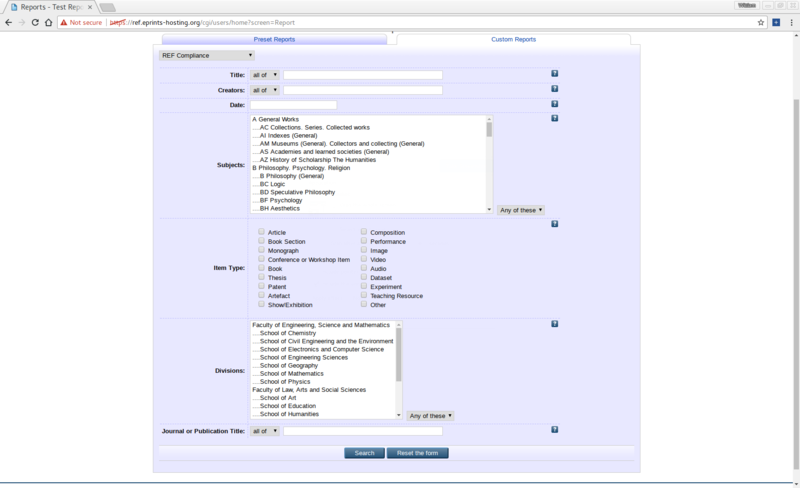The height and width of the screenshot is (488, 800).
Task: Open the help icon for the Creators field
Action: click(x=555, y=89)
